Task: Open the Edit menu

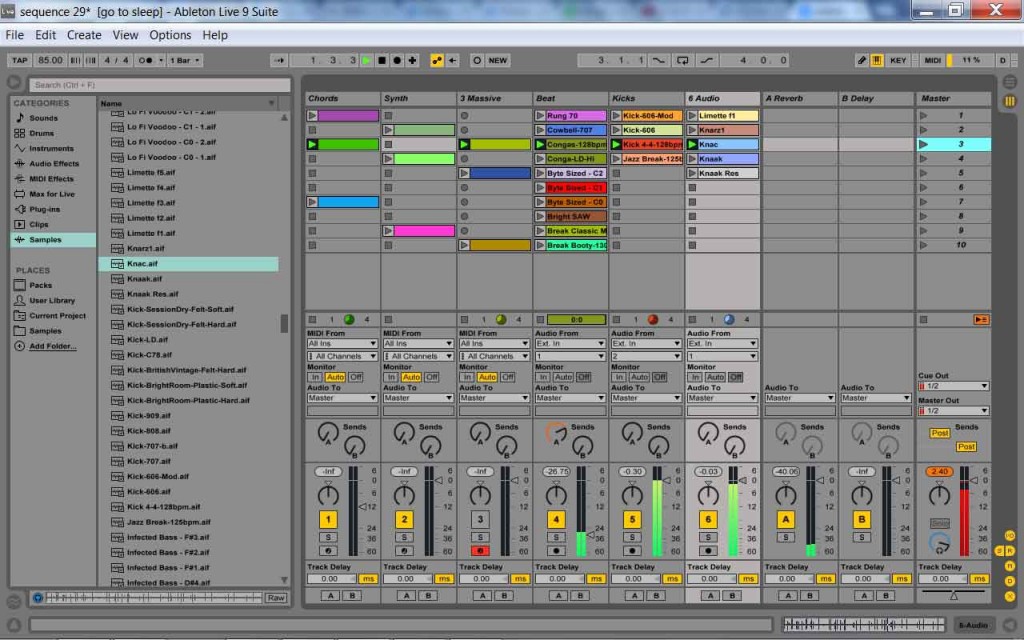Action: pos(45,35)
